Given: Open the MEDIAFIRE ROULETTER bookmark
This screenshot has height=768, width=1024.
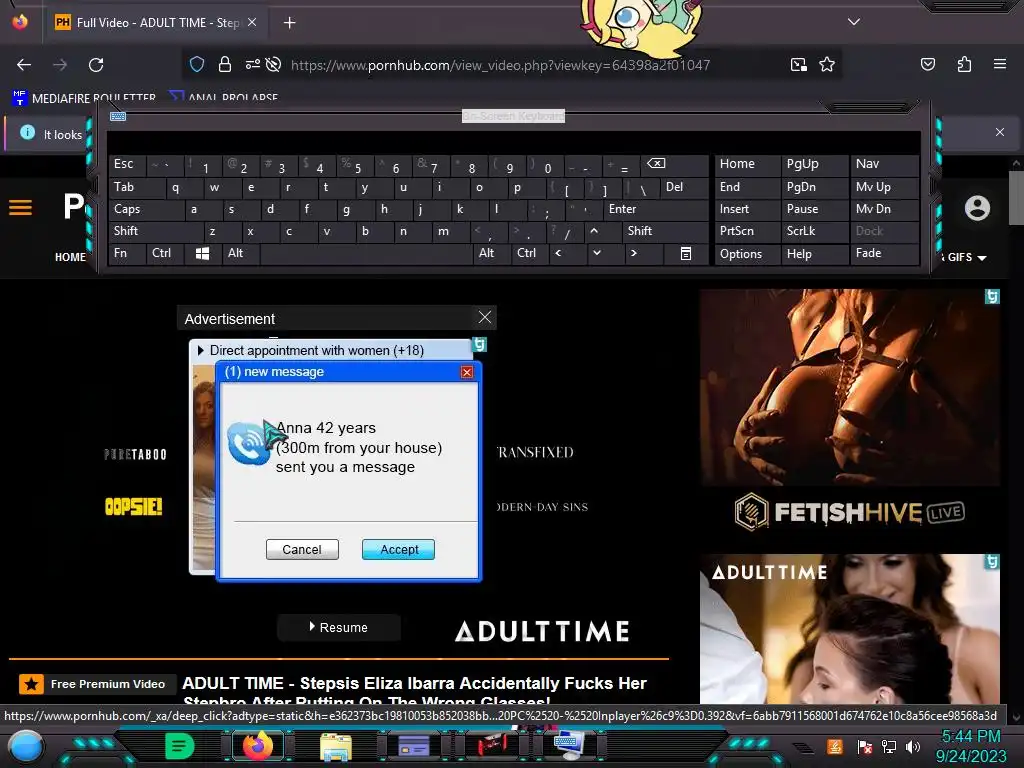Looking at the screenshot, I should coord(85,99).
